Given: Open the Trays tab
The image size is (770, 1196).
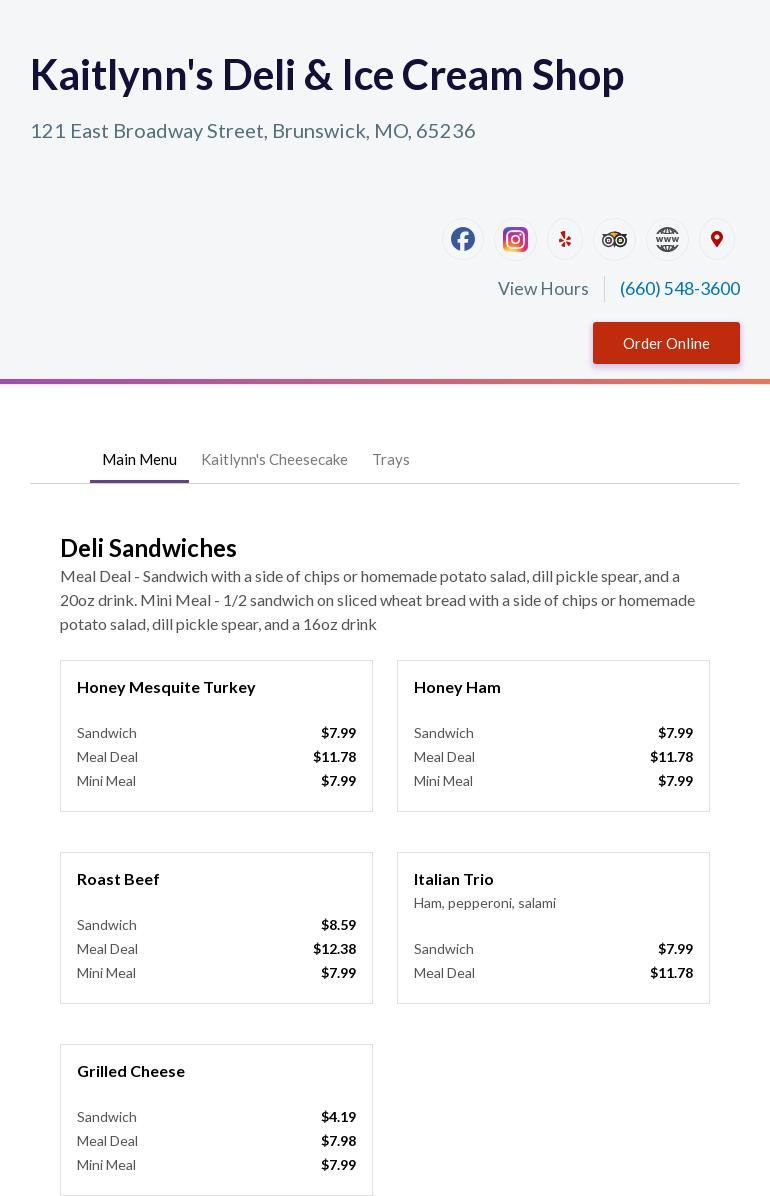Looking at the screenshot, I should tap(391, 459).
